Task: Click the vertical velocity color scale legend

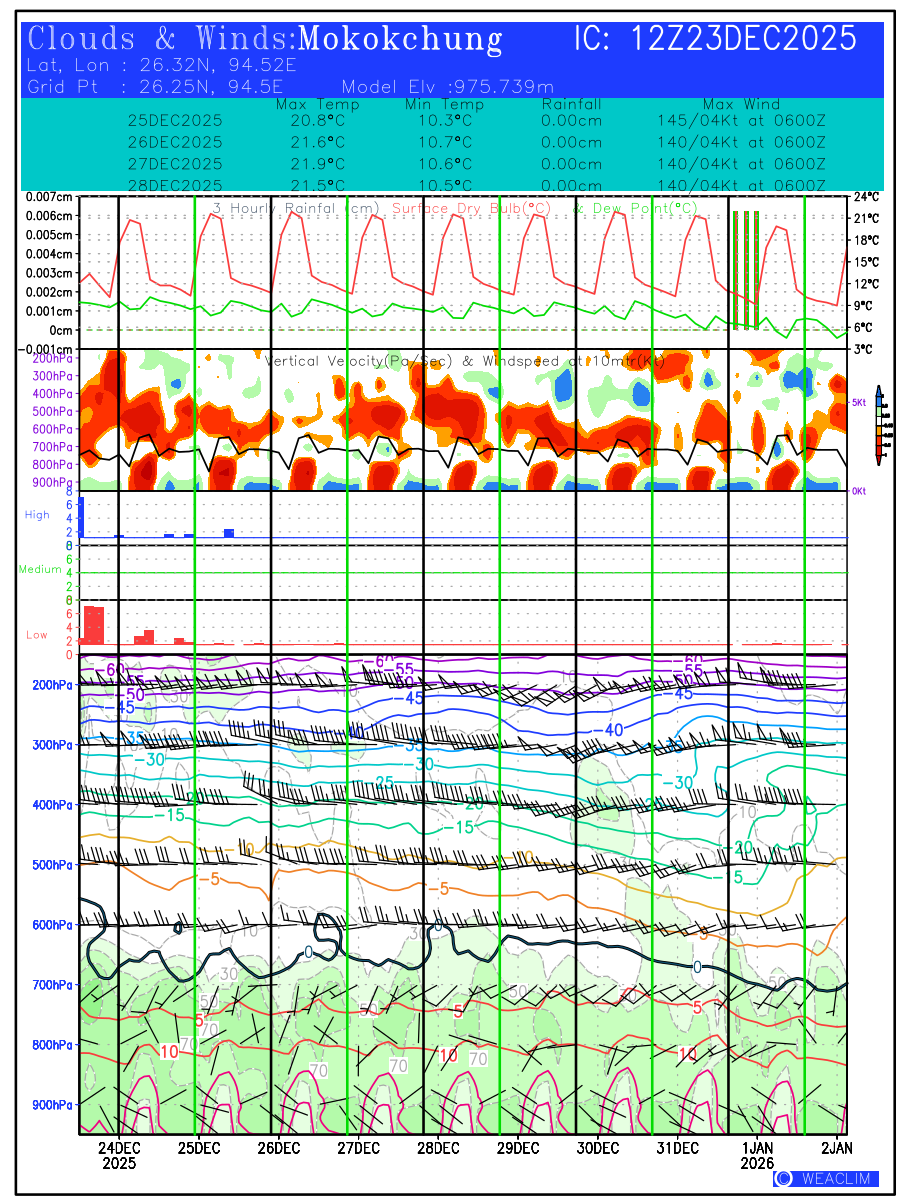Action: pos(878,425)
